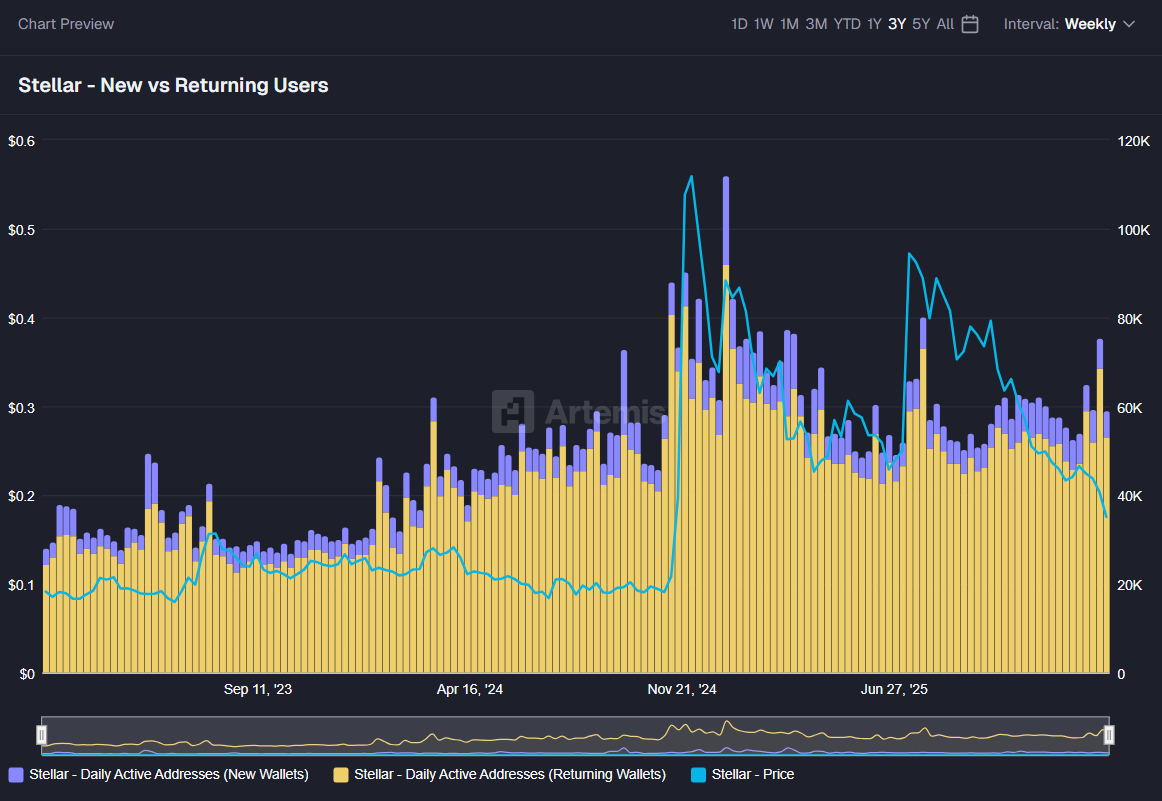Switch to the 3M range tab
Image resolution: width=1162 pixels, height=801 pixels.
point(814,23)
